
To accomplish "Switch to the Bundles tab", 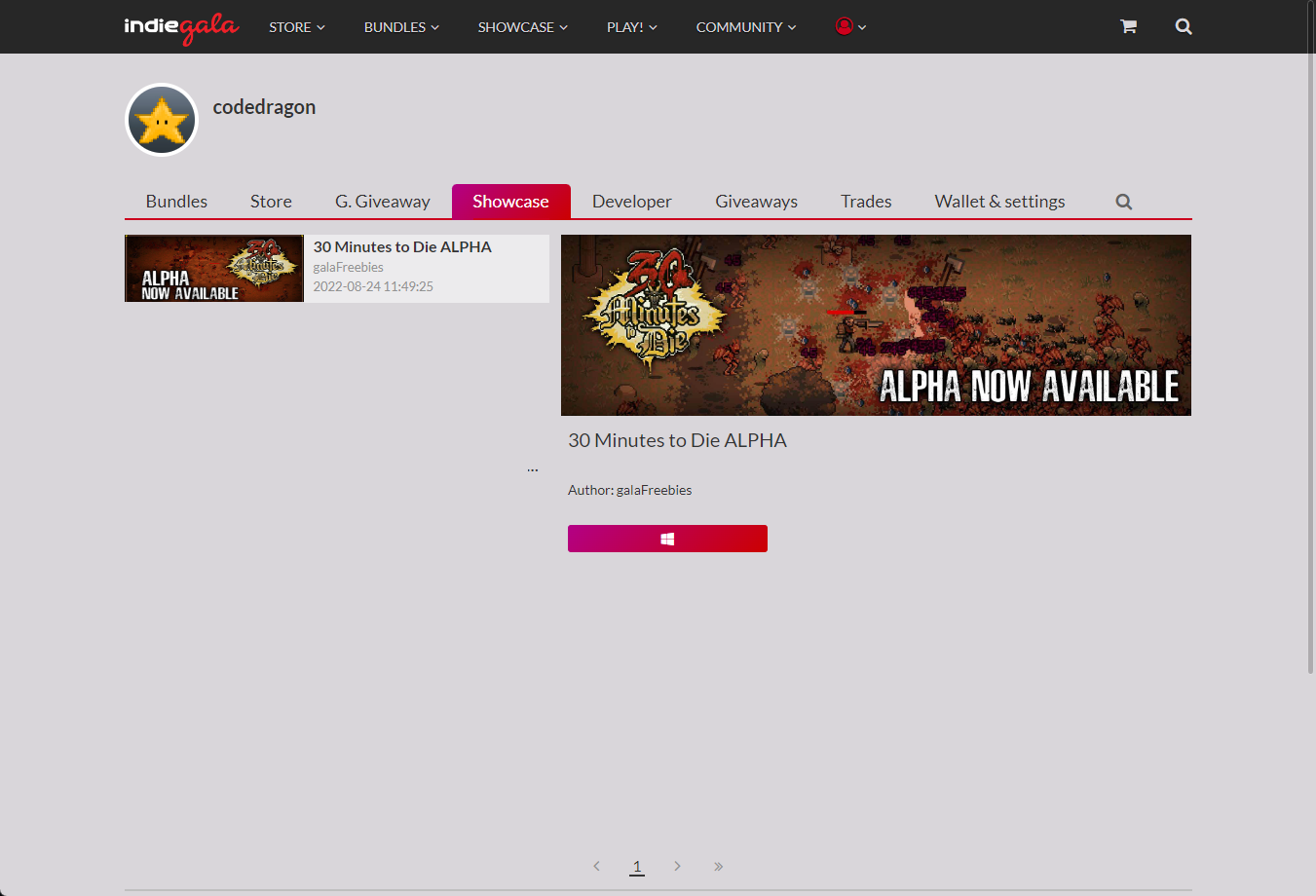I will coord(176,202).
